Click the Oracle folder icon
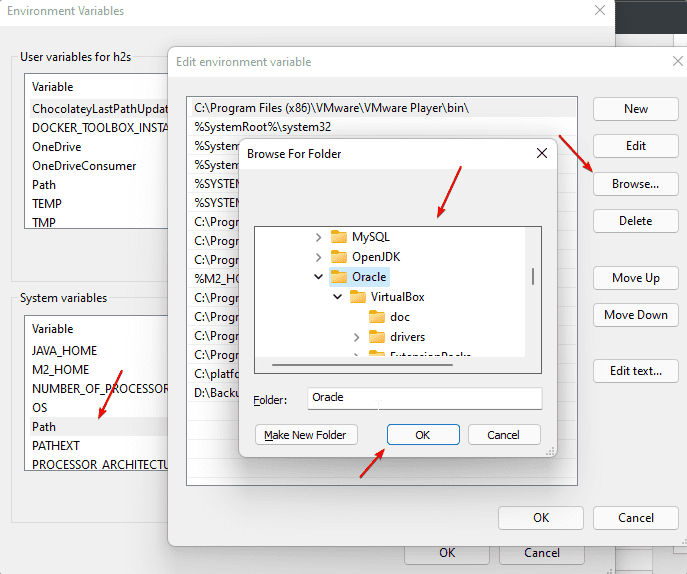Viewport: 687px width, 574px height. click(339, 277)
